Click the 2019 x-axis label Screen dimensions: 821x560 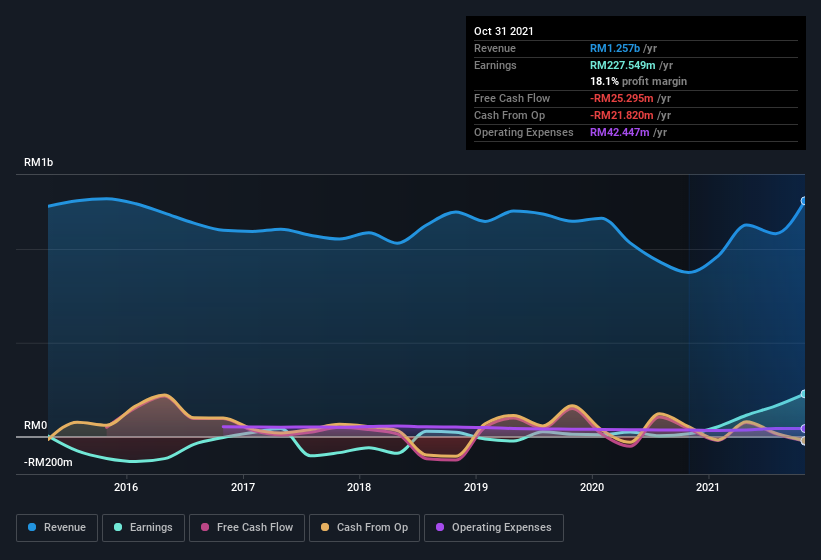(x=476, y=487)
